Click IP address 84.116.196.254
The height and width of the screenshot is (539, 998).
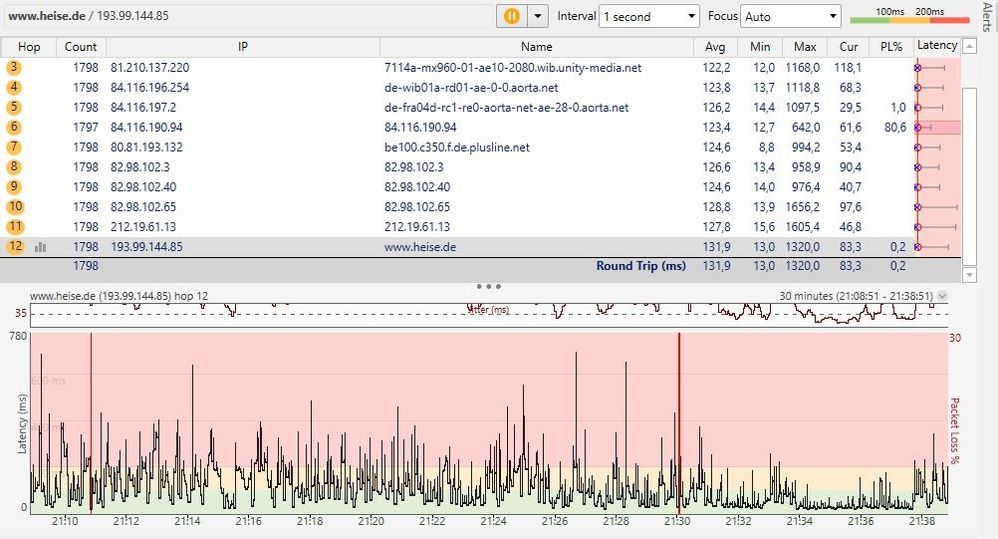pos(150,87)
